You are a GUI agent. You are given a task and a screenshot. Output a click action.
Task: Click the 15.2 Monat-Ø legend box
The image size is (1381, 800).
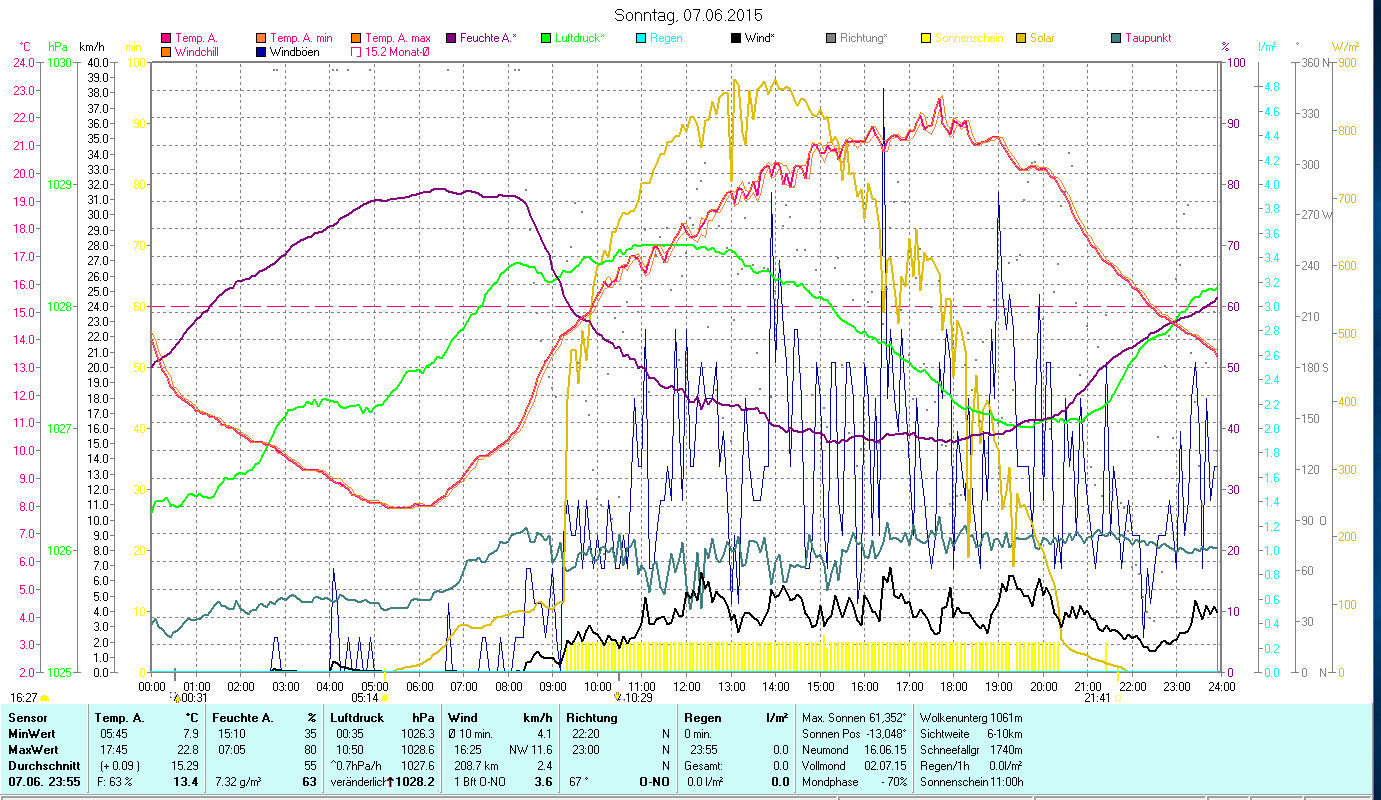coord(355,51)
